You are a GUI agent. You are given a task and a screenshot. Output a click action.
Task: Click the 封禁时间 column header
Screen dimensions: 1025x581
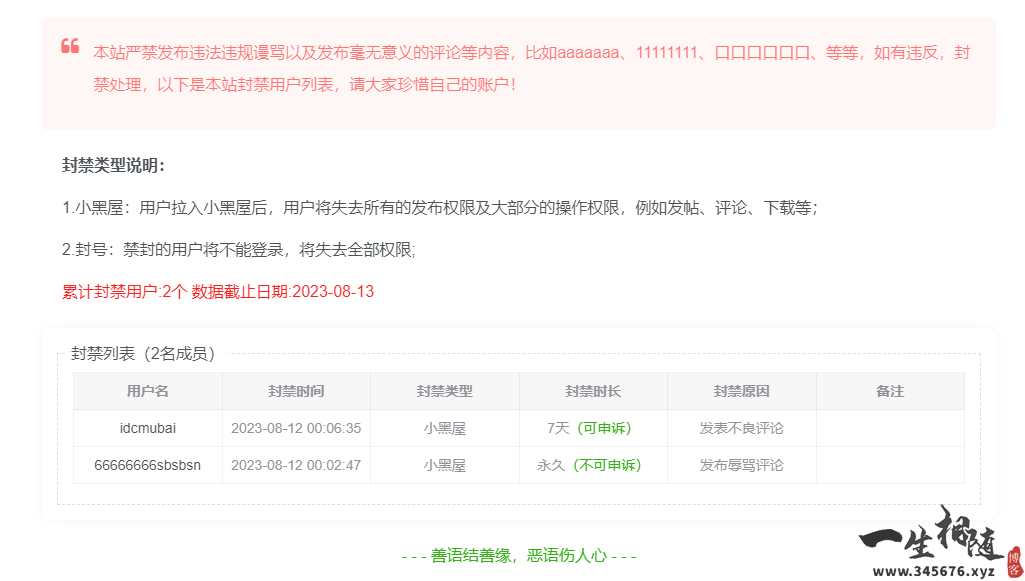click(x=295, y=391)
